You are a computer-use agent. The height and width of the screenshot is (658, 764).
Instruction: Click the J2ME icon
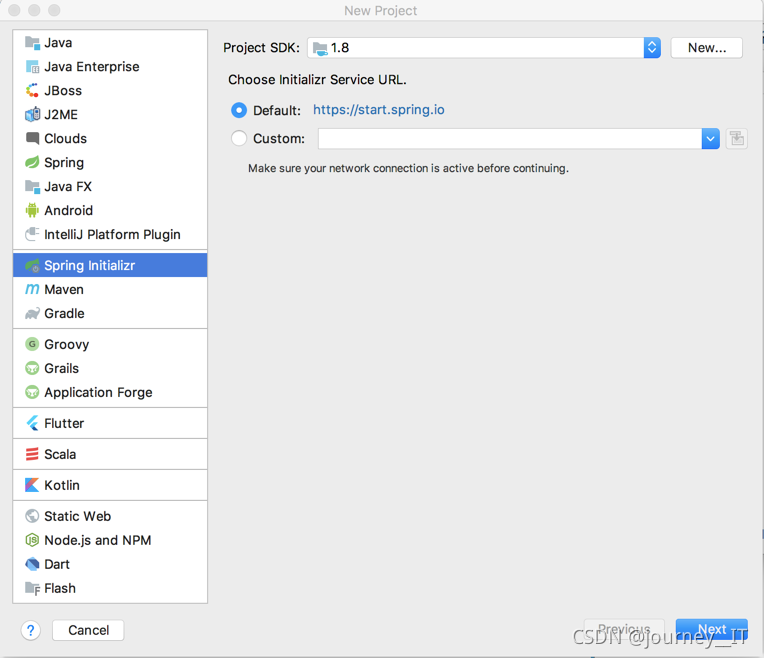32,115
